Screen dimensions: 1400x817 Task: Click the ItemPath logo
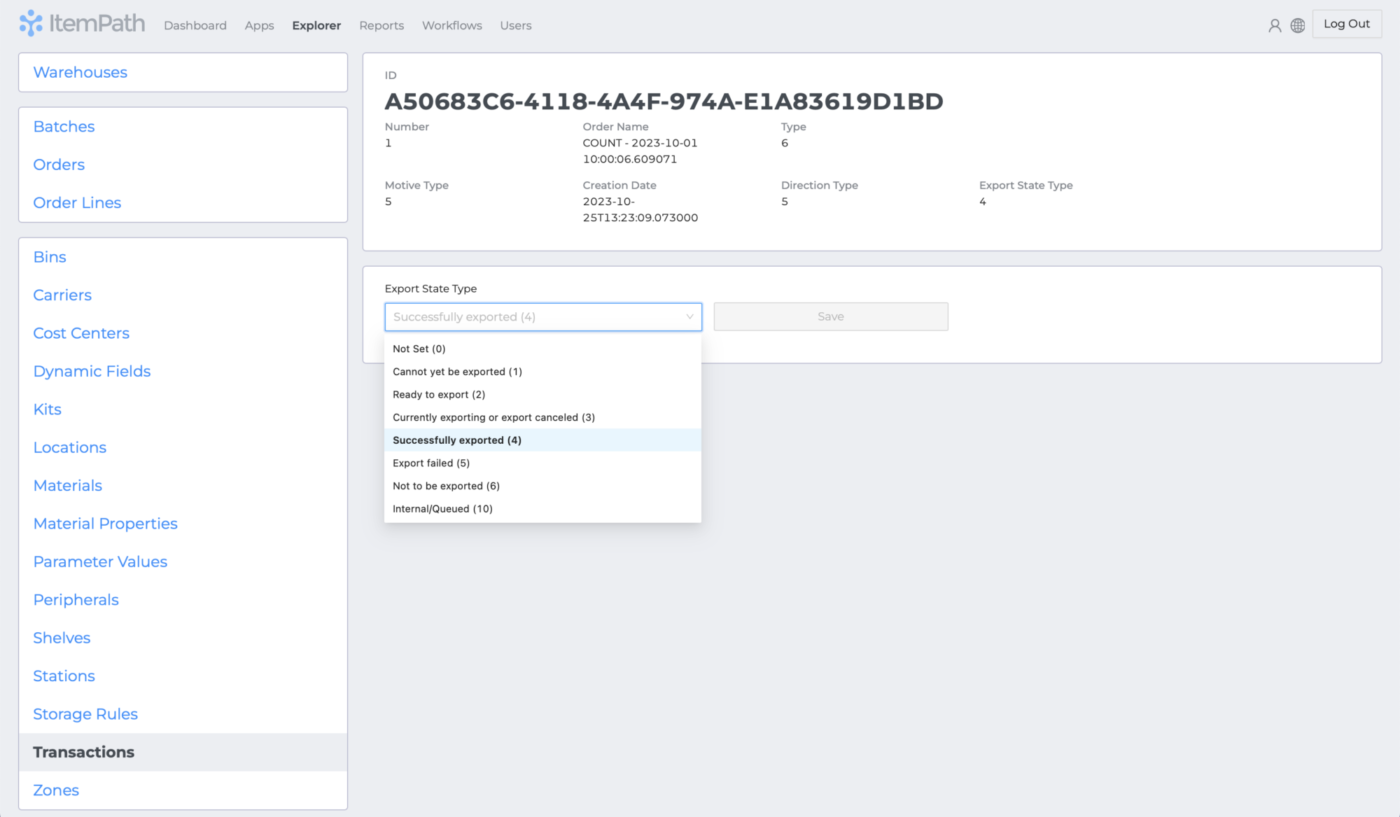click(x=82, y=23)
